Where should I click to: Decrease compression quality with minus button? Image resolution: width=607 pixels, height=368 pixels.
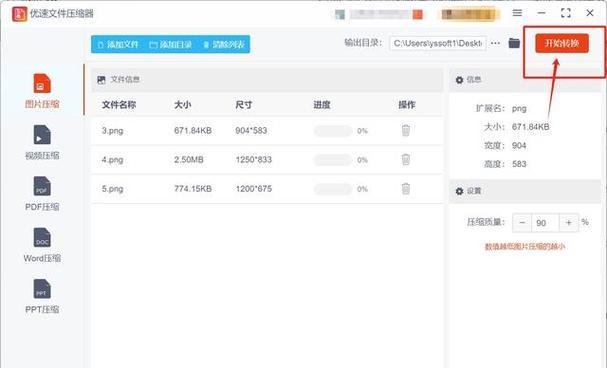click(522, 223)
